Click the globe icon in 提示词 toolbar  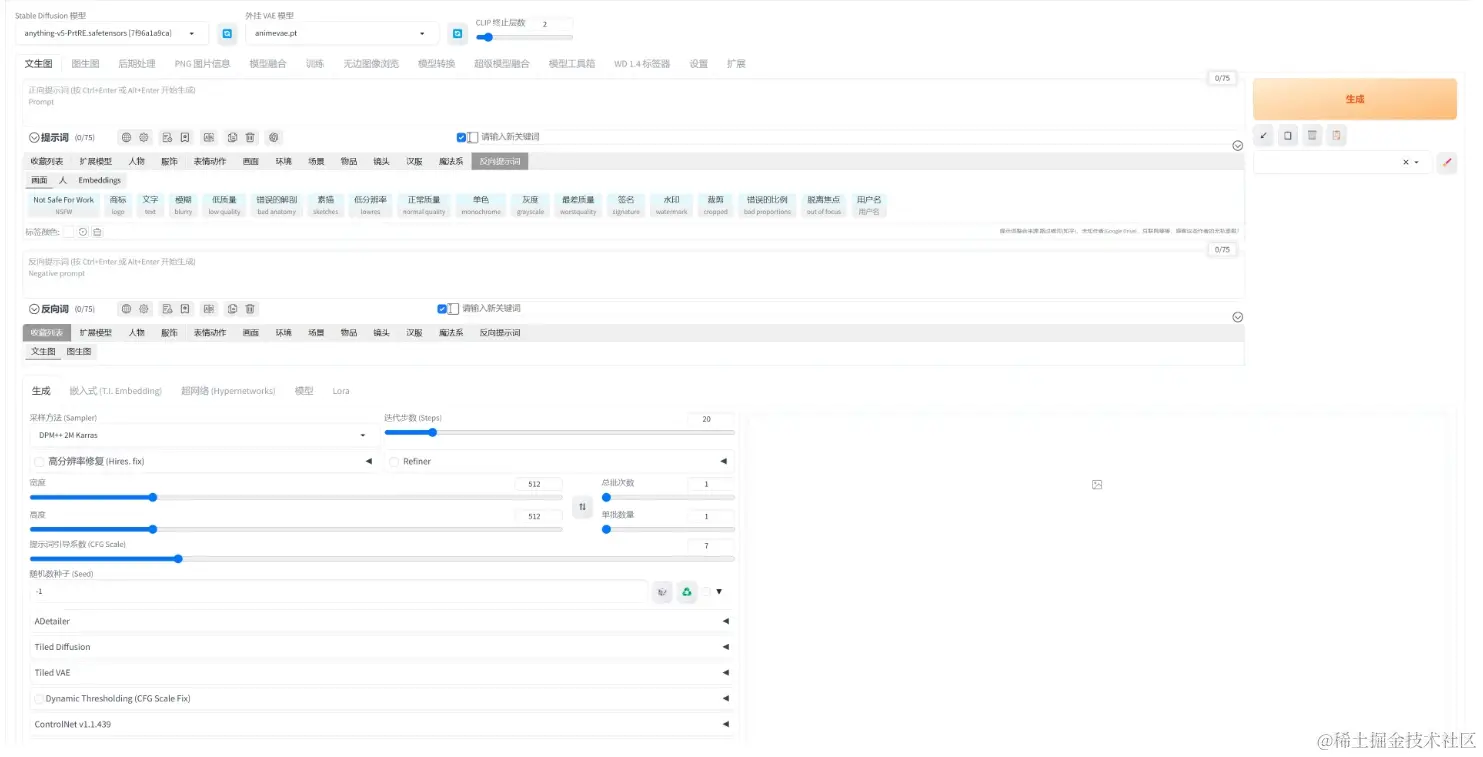click(126, 137)
